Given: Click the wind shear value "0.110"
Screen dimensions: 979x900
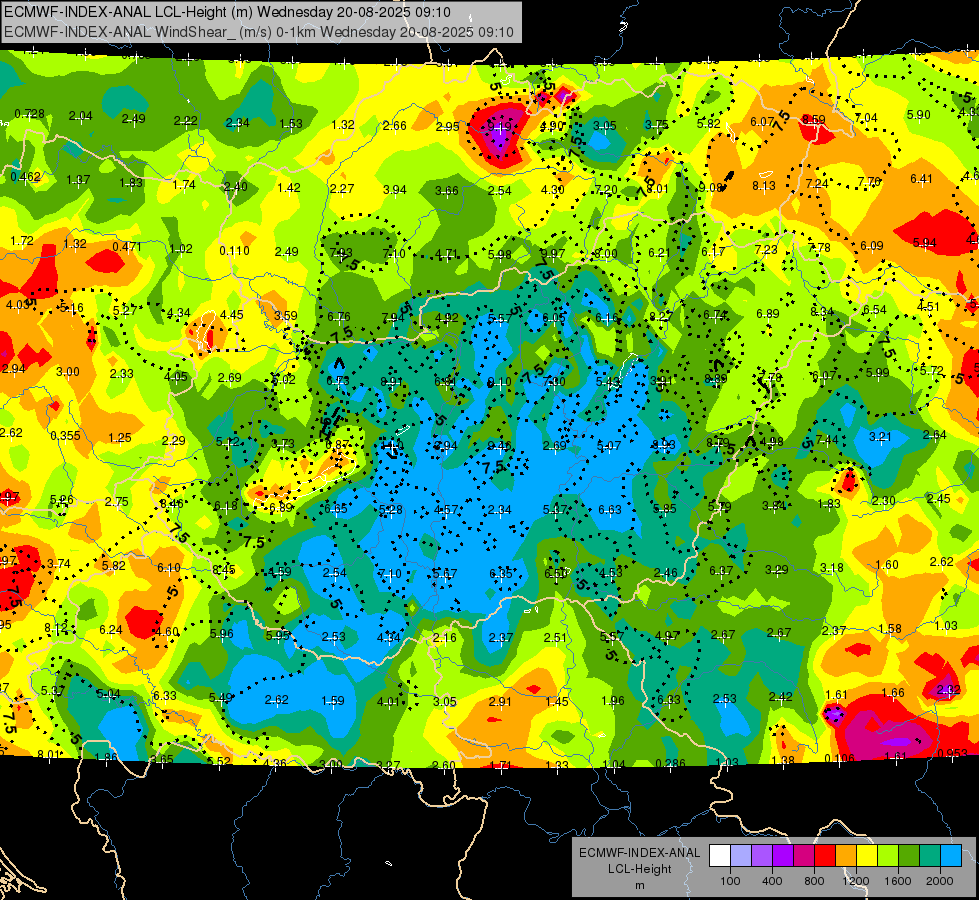Looking at the screenshot, I should [x=234, y=250].
